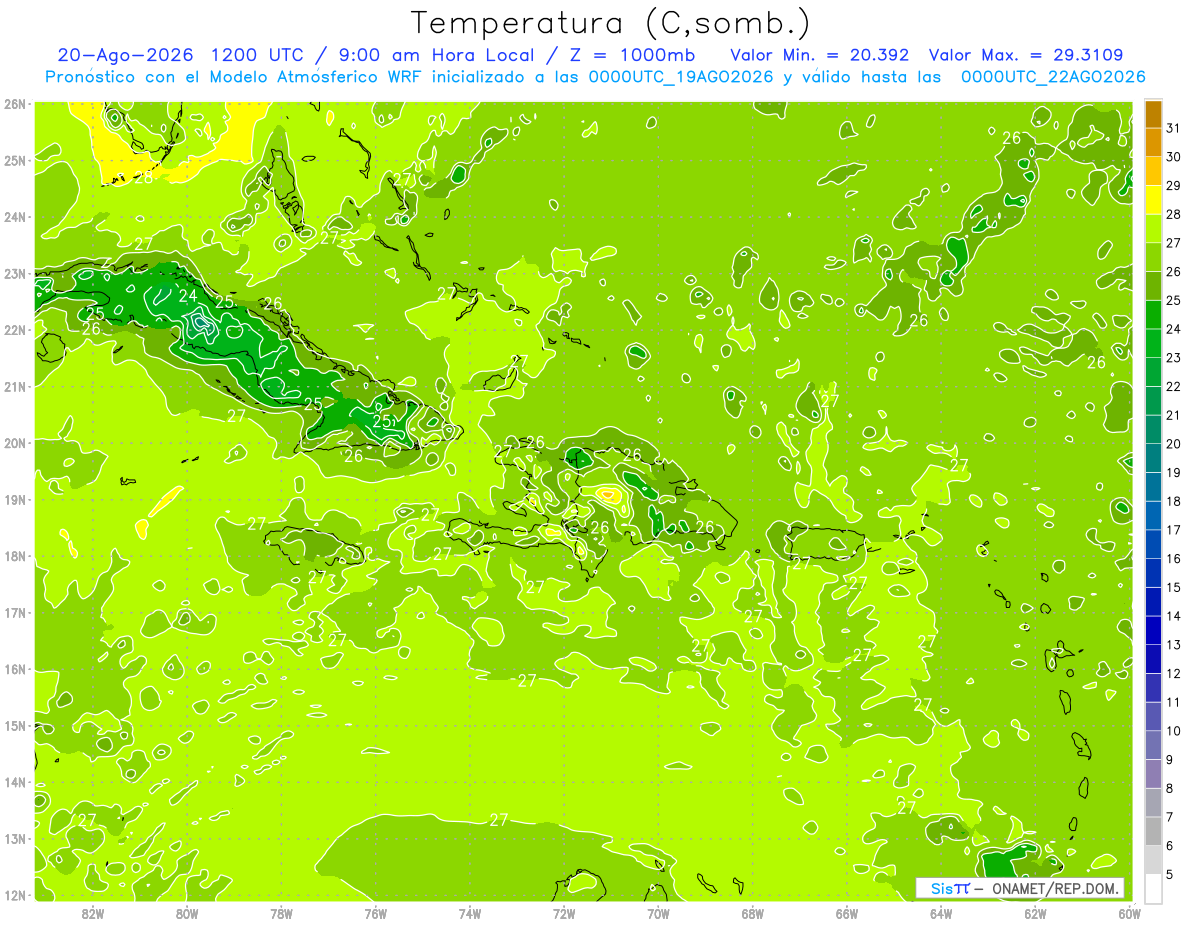Click the "24" contour label over central Cuba

pyautogui.click(x=188, y=296)
